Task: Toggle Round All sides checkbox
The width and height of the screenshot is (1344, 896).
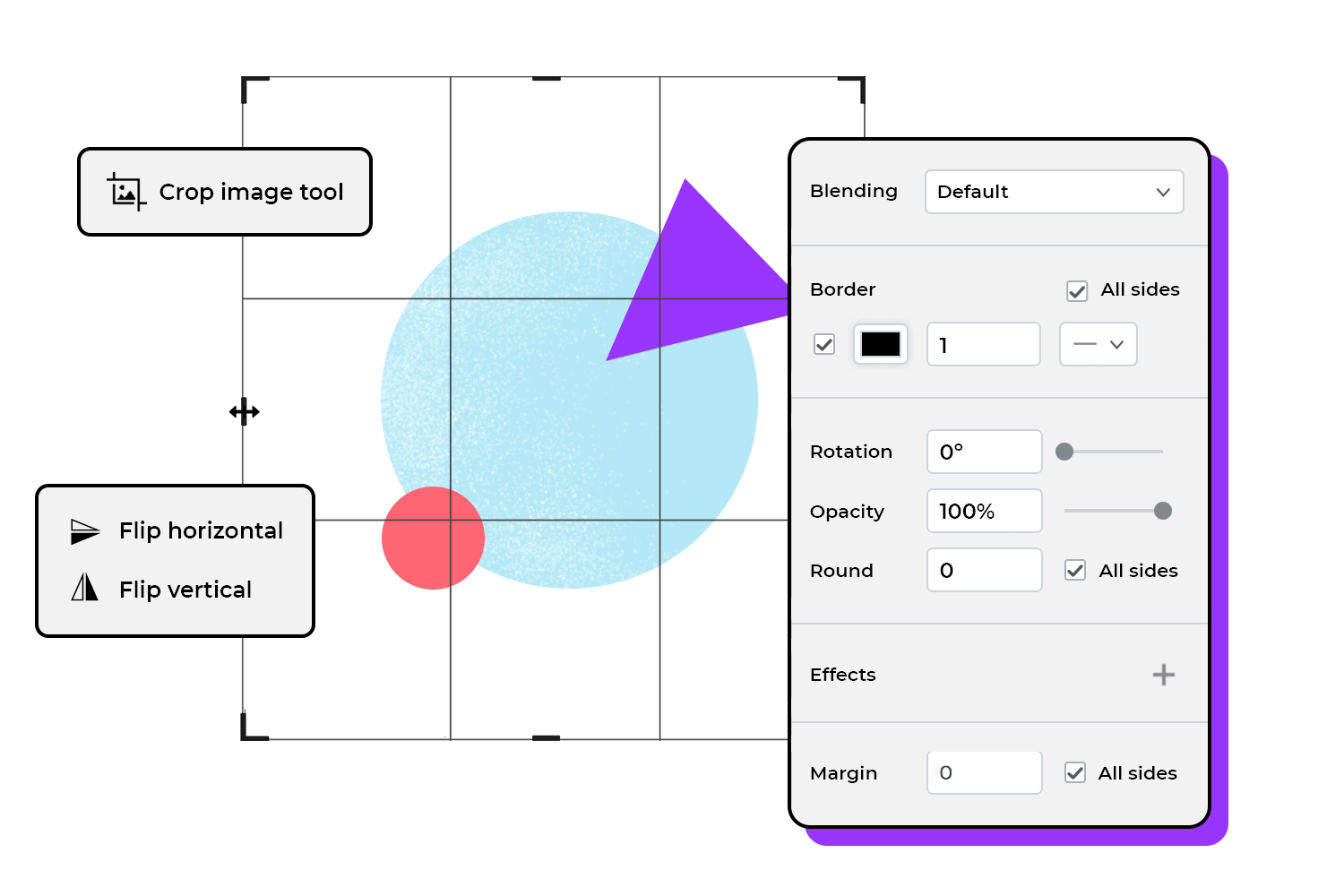Action: (1075, 571)
